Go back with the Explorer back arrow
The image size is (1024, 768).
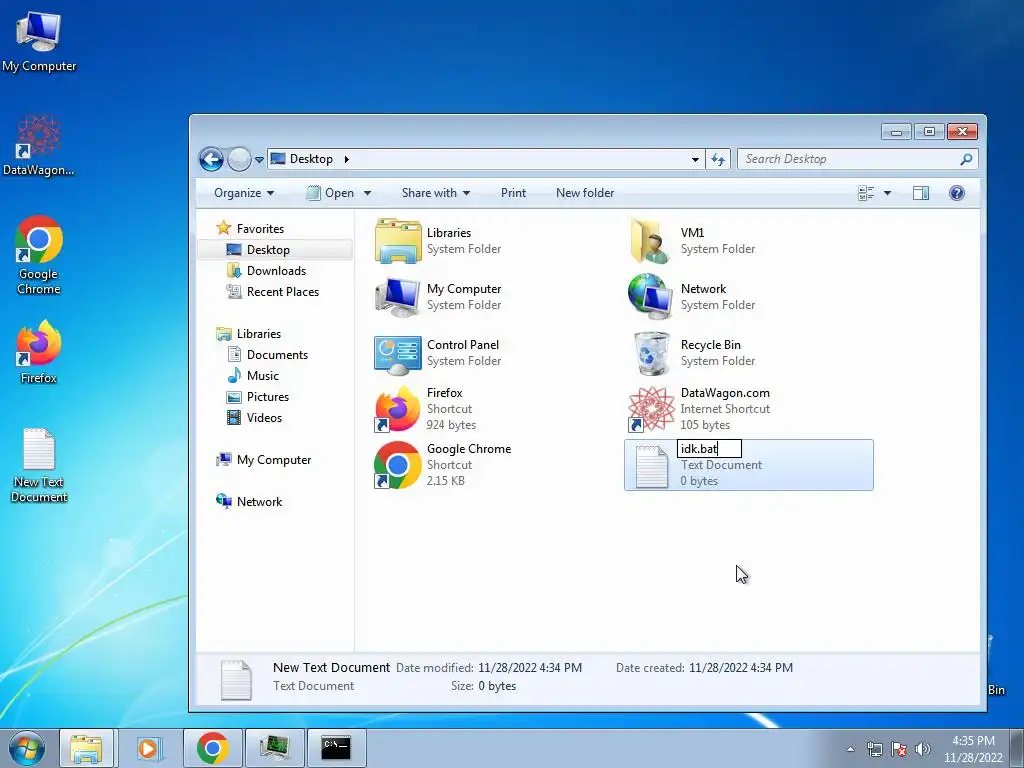pyautogui.click(x=211, y=159)
